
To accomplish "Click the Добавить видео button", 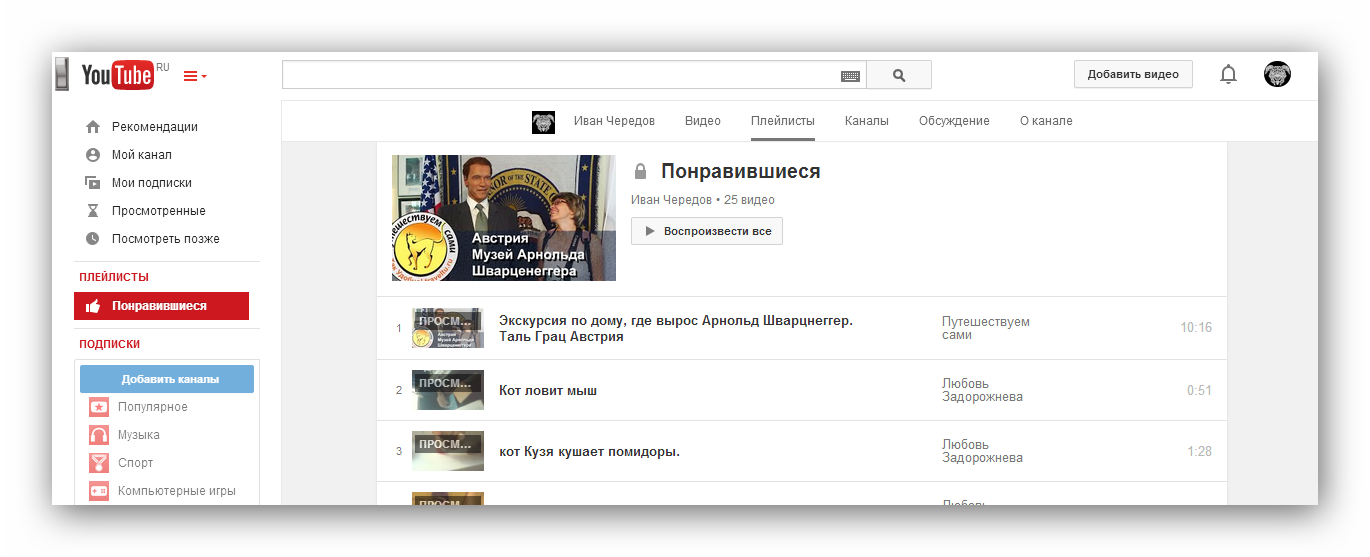I will coord(1133,74).
